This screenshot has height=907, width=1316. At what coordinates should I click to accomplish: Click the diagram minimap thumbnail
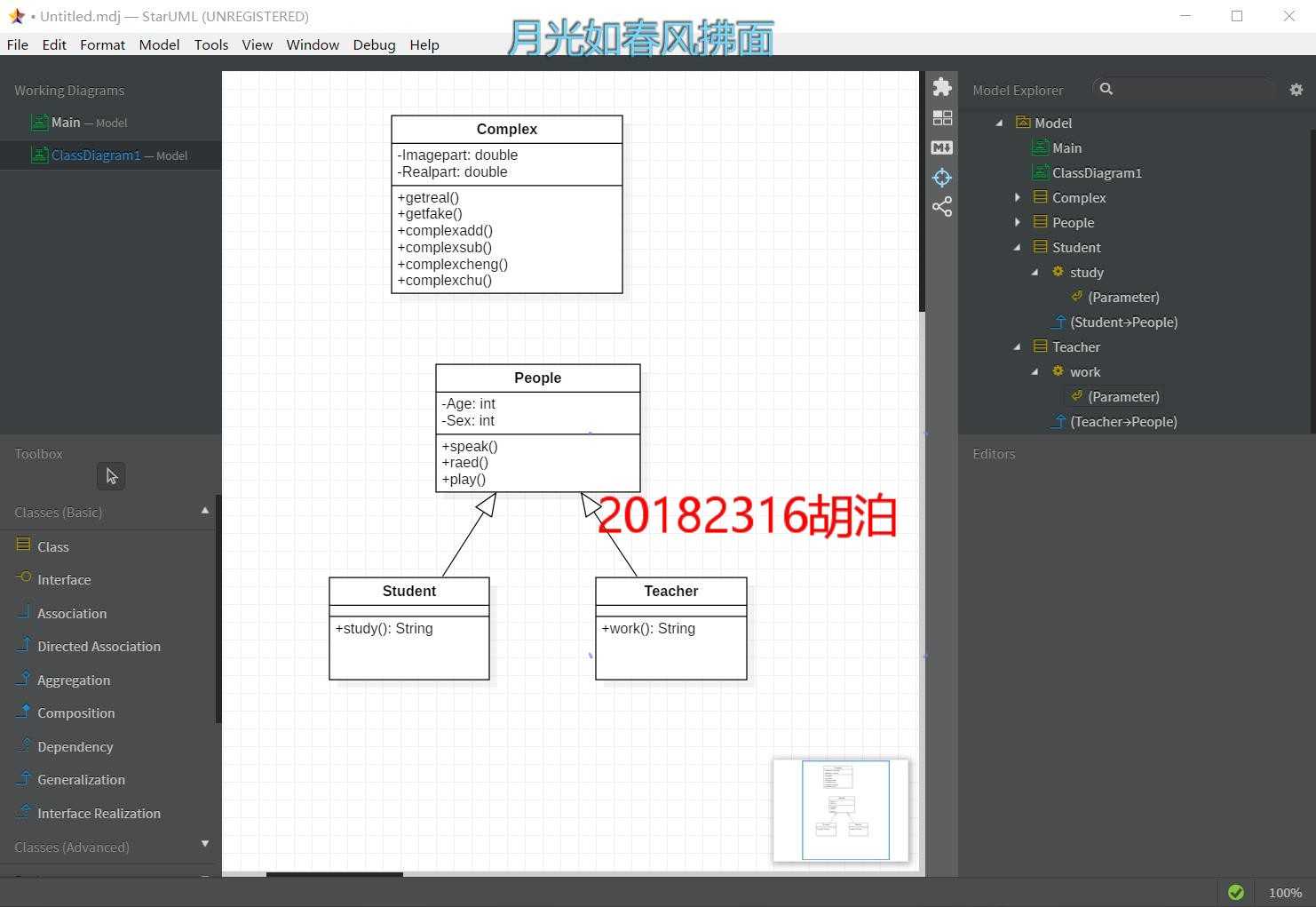tap(841, 810)
